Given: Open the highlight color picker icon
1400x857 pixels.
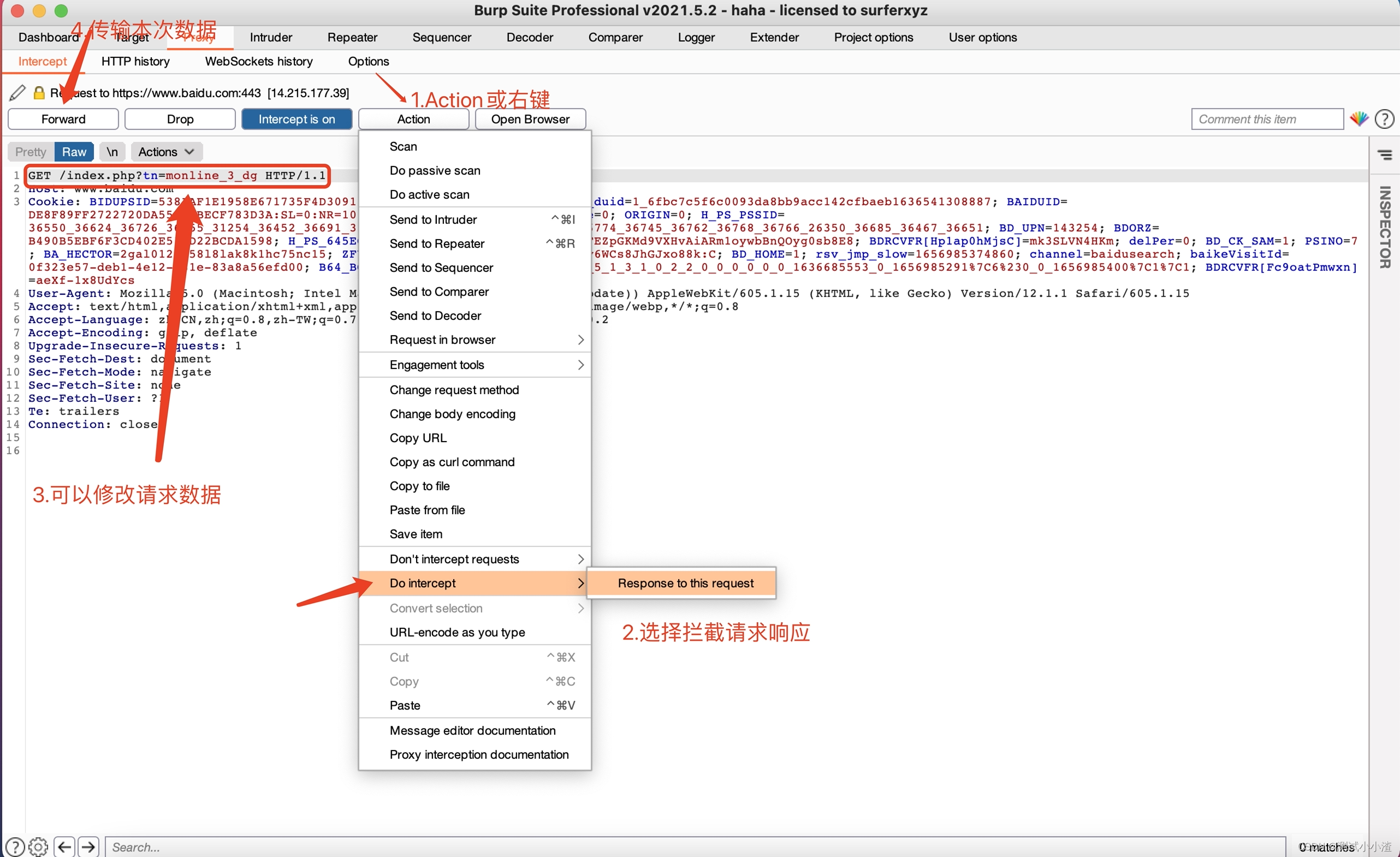Looking at the screenshot, I should coord(1359,119).
